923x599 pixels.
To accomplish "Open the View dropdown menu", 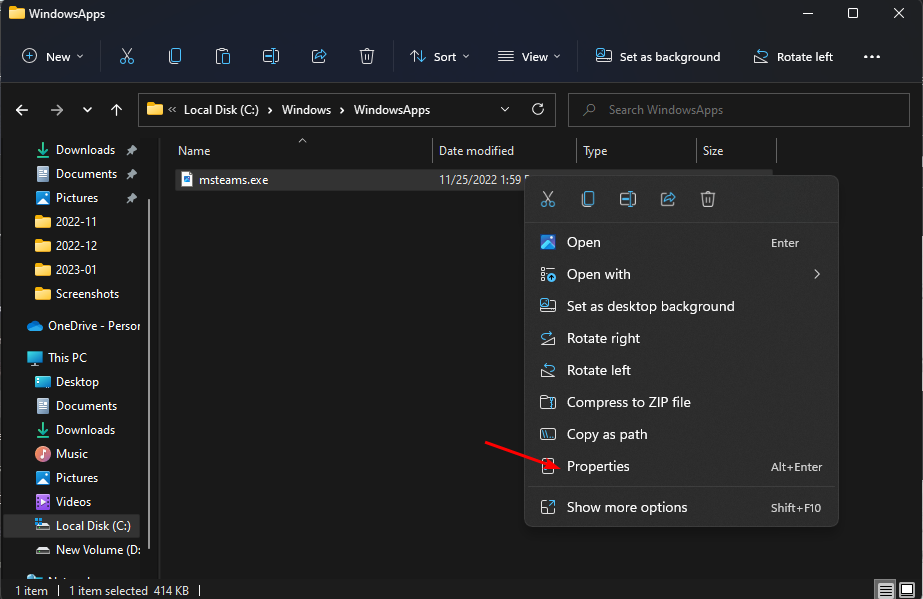I will pyautogui.click(x=529, y=56).
